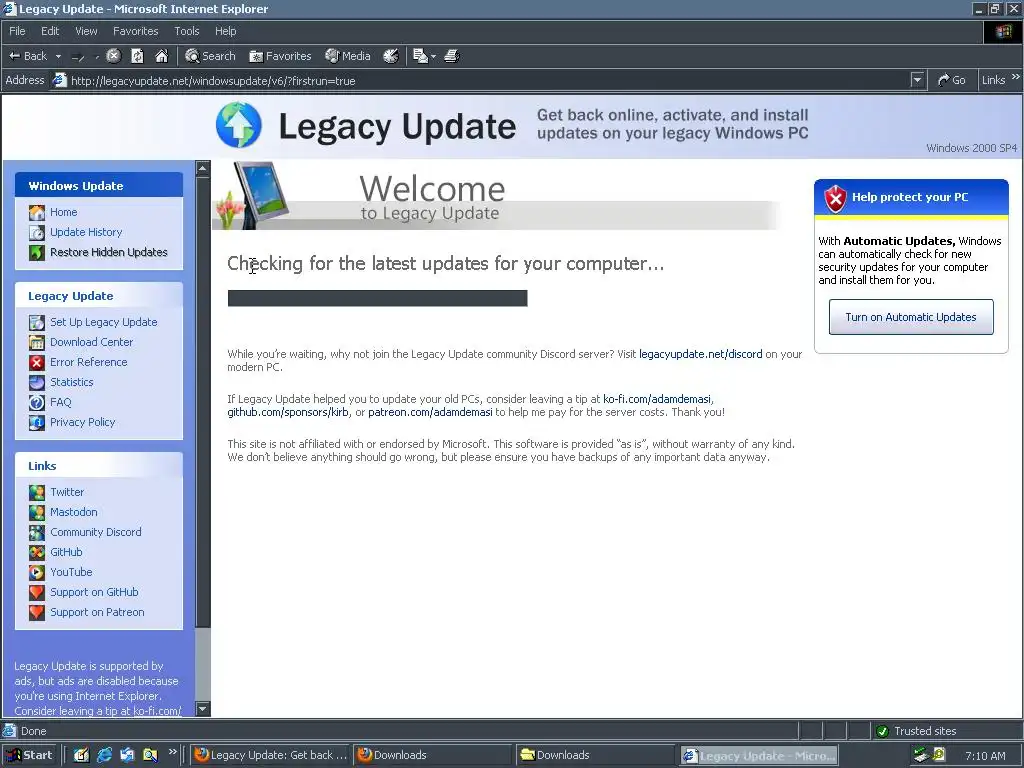Click the Legacy Update globe logo
The height and width of the screenshot is (768, 1024).
tap(238, 124)
